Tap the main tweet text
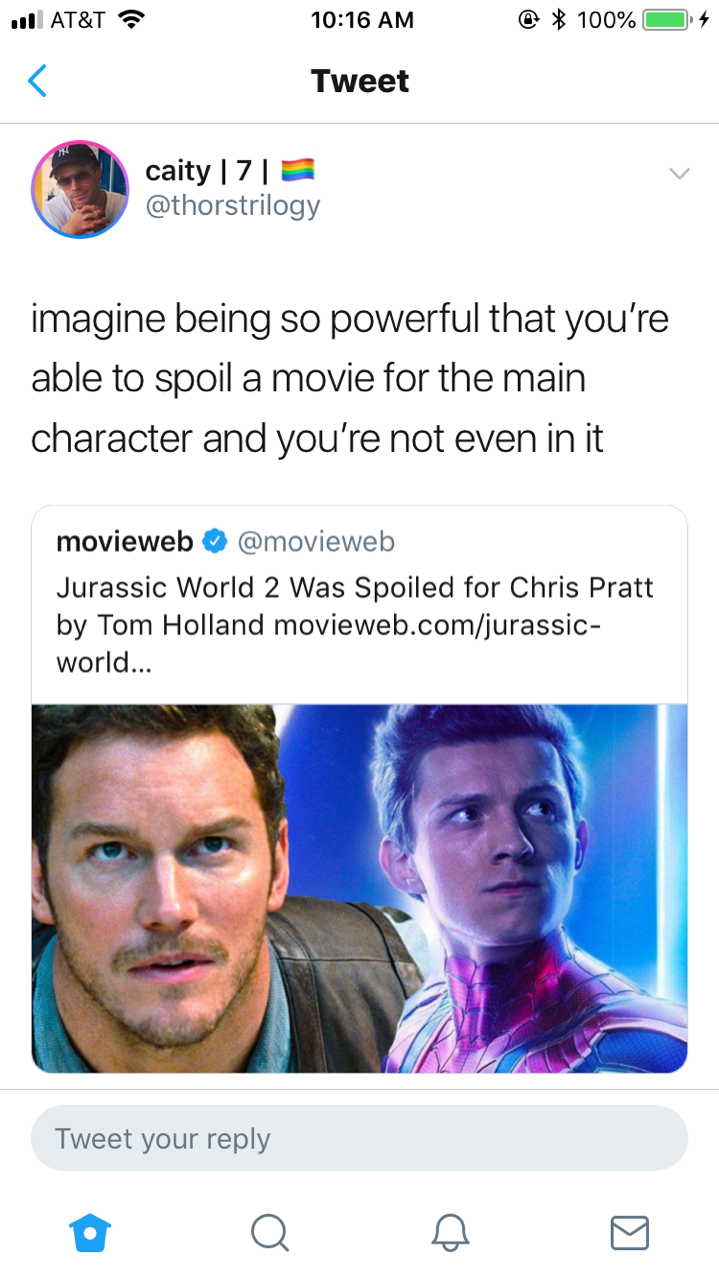The image size is (719, 1280). coord(350,379)
